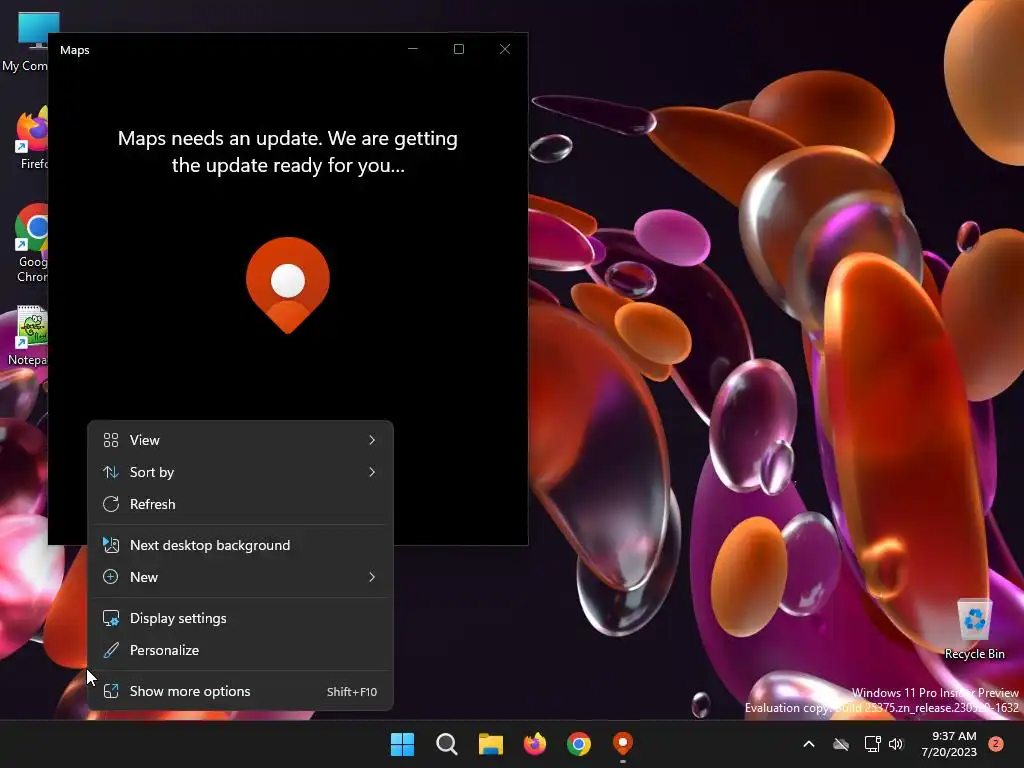Click the monitor gear Display settings icon

pyautogui.click(x=111, y=618)
